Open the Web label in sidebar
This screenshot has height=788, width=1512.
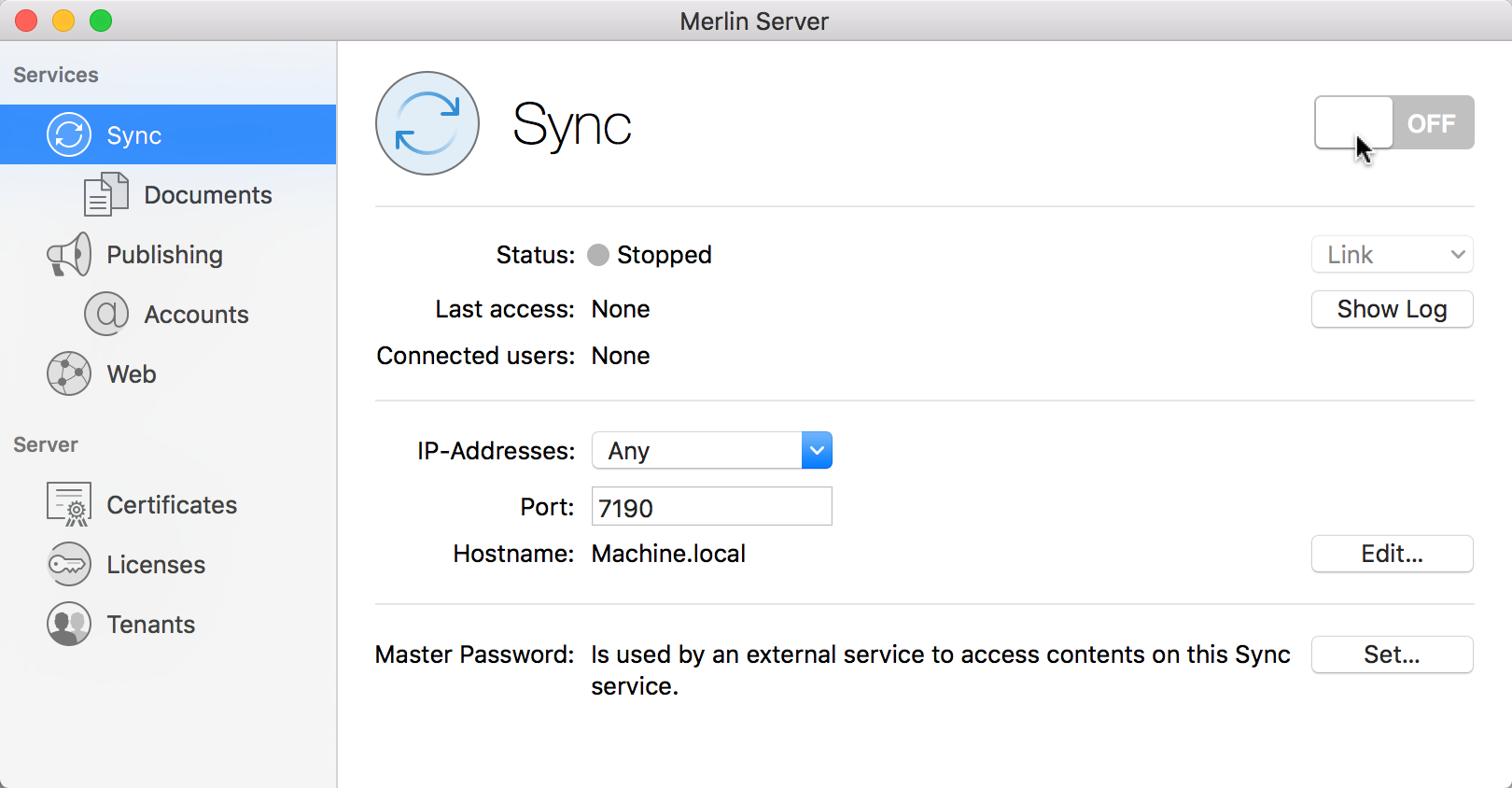[x=132, y=374]
